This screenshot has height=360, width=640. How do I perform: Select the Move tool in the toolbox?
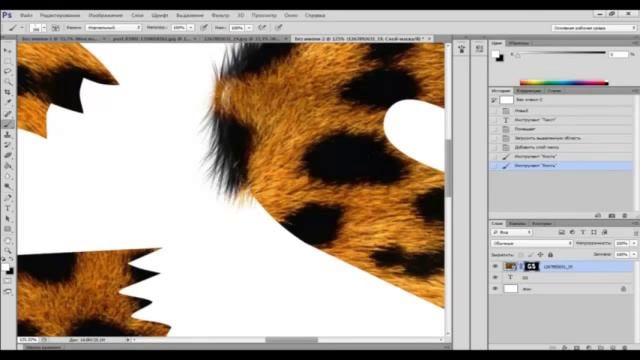tap(7, 51)
